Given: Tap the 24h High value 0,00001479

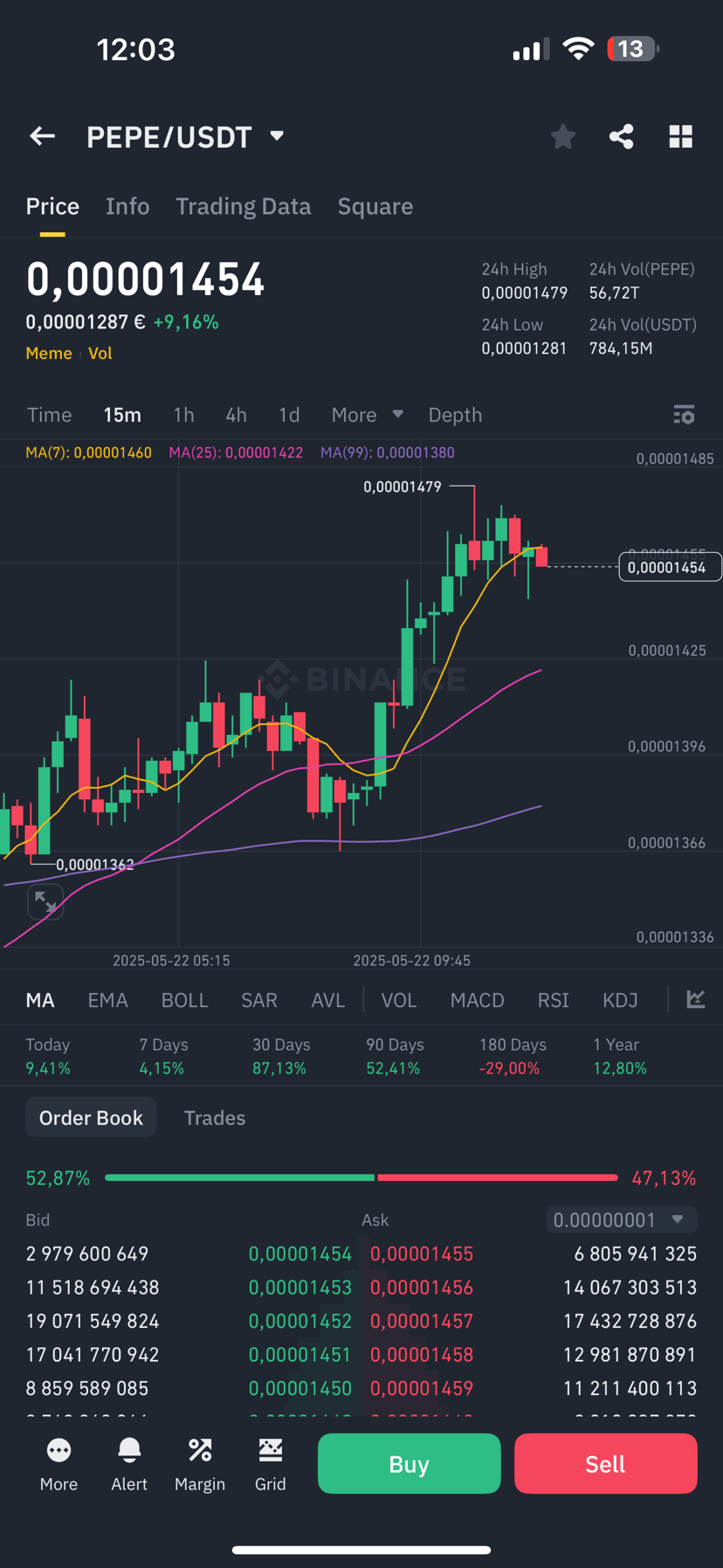Looking at the screenshot, I should point(525,293).
